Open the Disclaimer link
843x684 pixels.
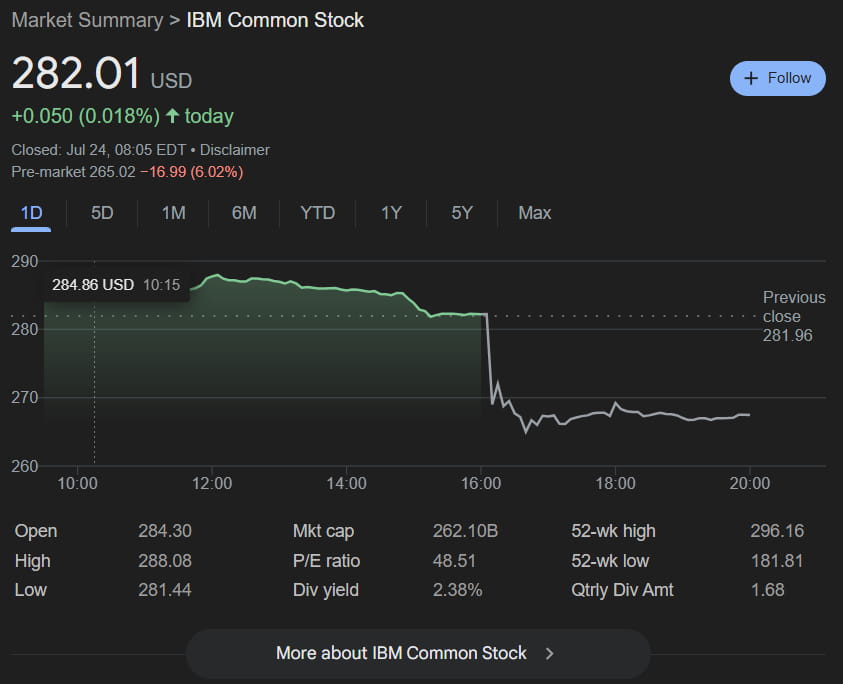click(234, 150)
